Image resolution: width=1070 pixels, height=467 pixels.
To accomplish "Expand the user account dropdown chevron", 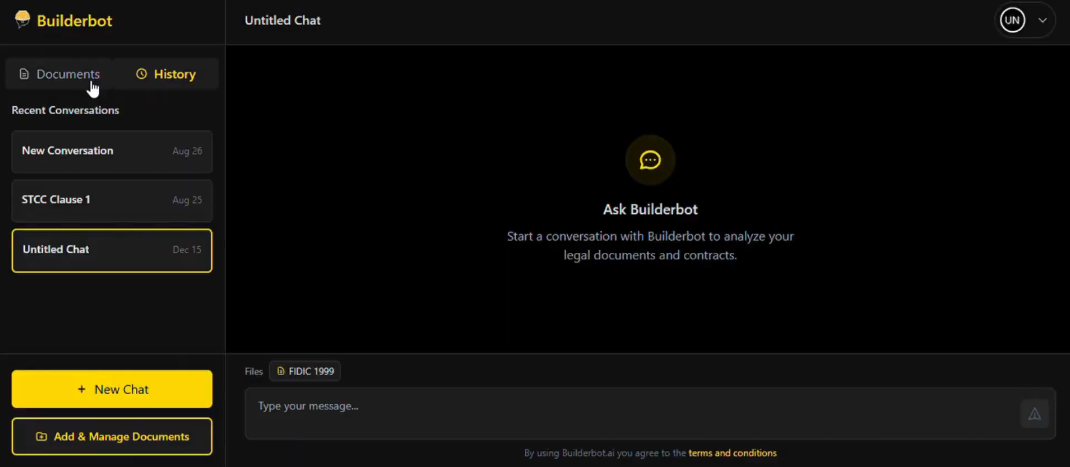I will (1043, 20).
